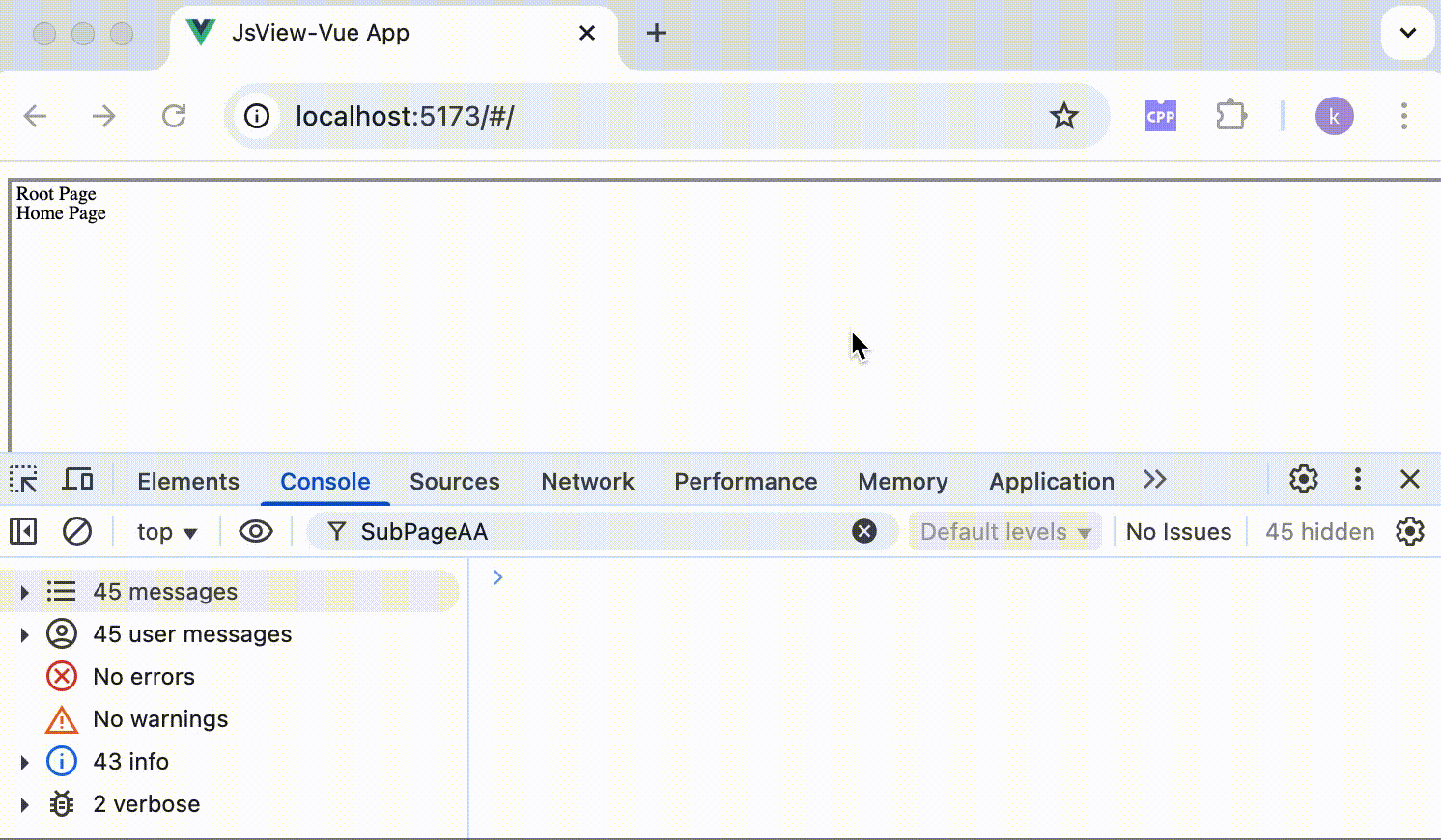Screen dimensions: 1441x840
Task: Toggle the console sidebar panel
Action: pyautogui.click(x=23, y=531)
